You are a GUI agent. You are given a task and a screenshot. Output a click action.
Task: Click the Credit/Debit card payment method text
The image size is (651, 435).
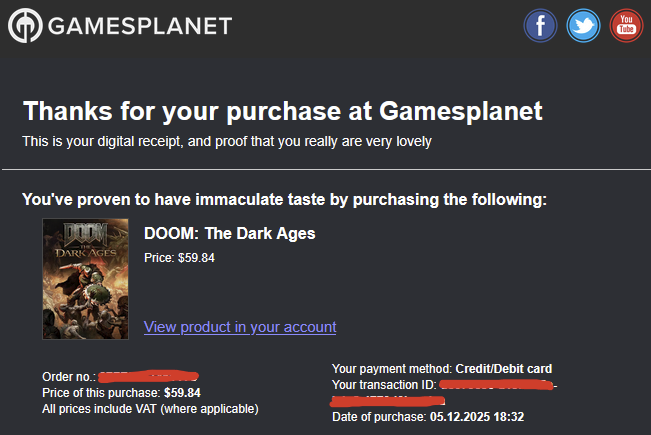pos(504,369)
